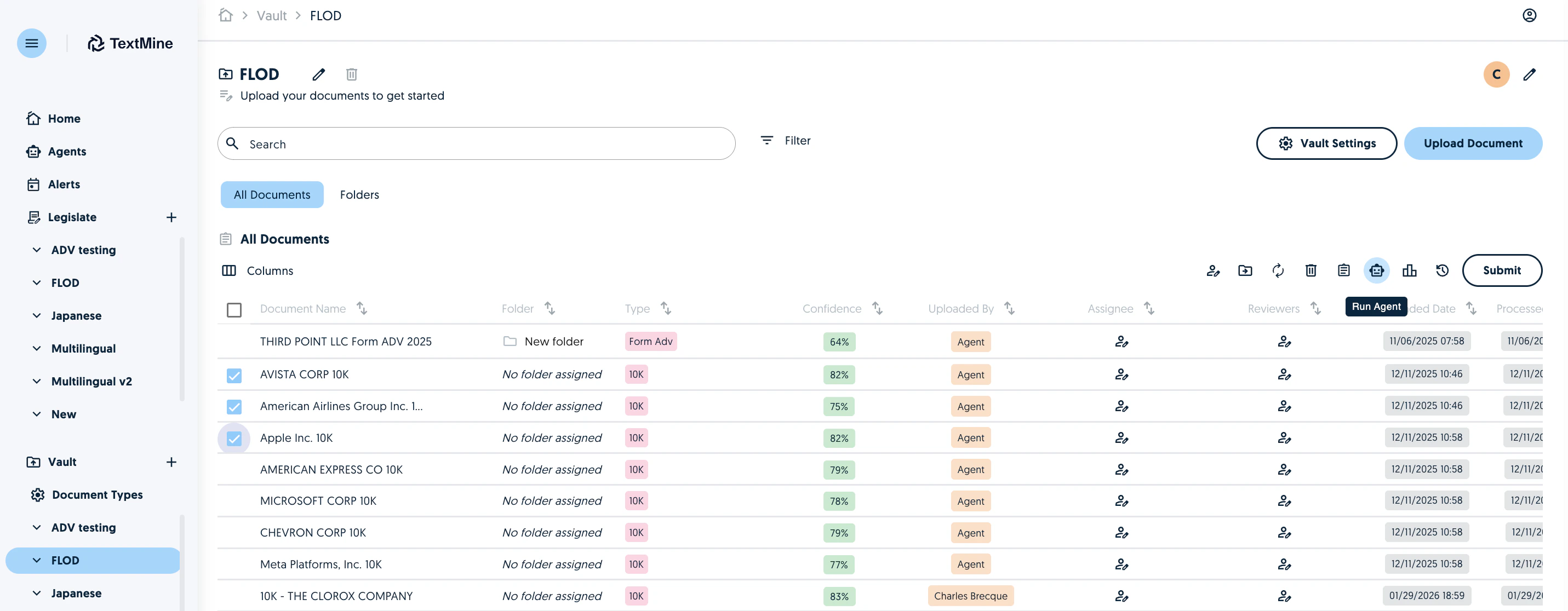Sort by Type column arrows
Screen dimensions: 1568x611
click(666, 308)
